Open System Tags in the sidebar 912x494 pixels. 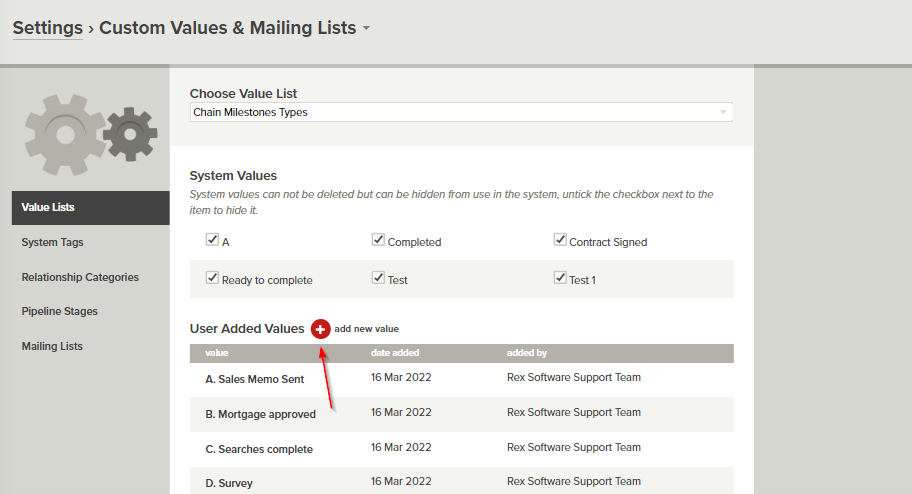52,242
